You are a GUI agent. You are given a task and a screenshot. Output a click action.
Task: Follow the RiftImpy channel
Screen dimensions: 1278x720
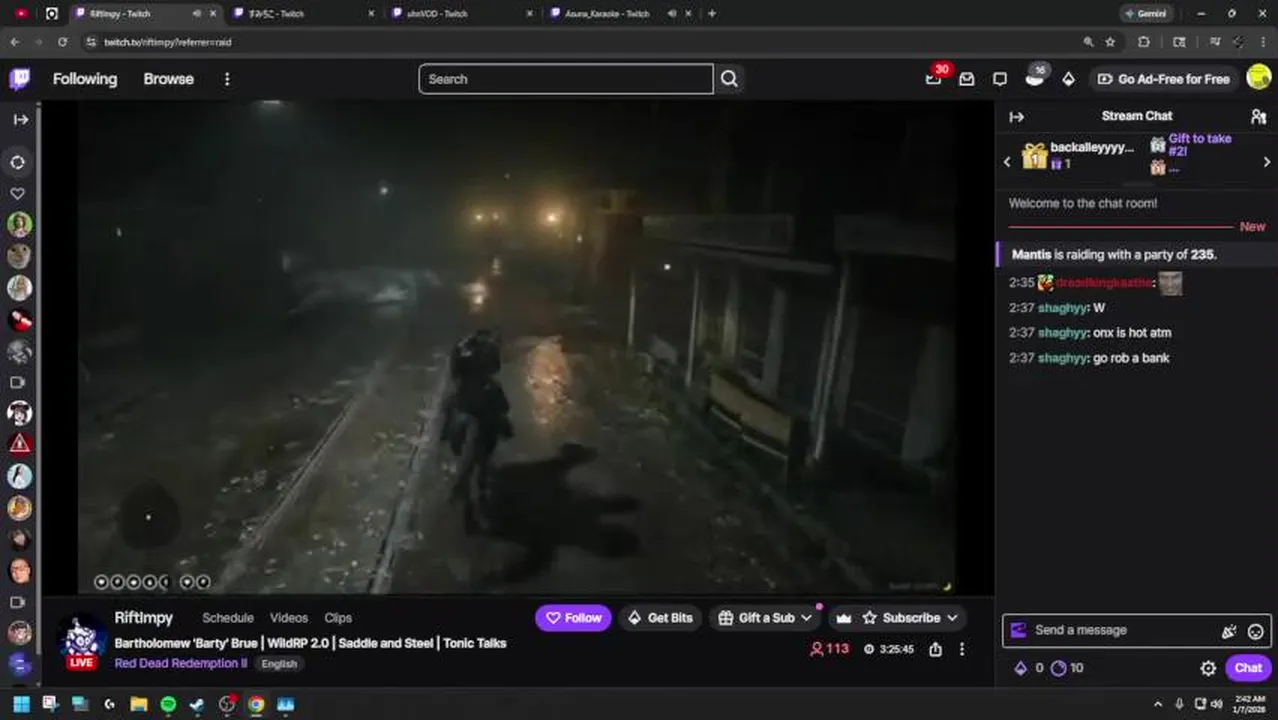(x=573, y=618)
